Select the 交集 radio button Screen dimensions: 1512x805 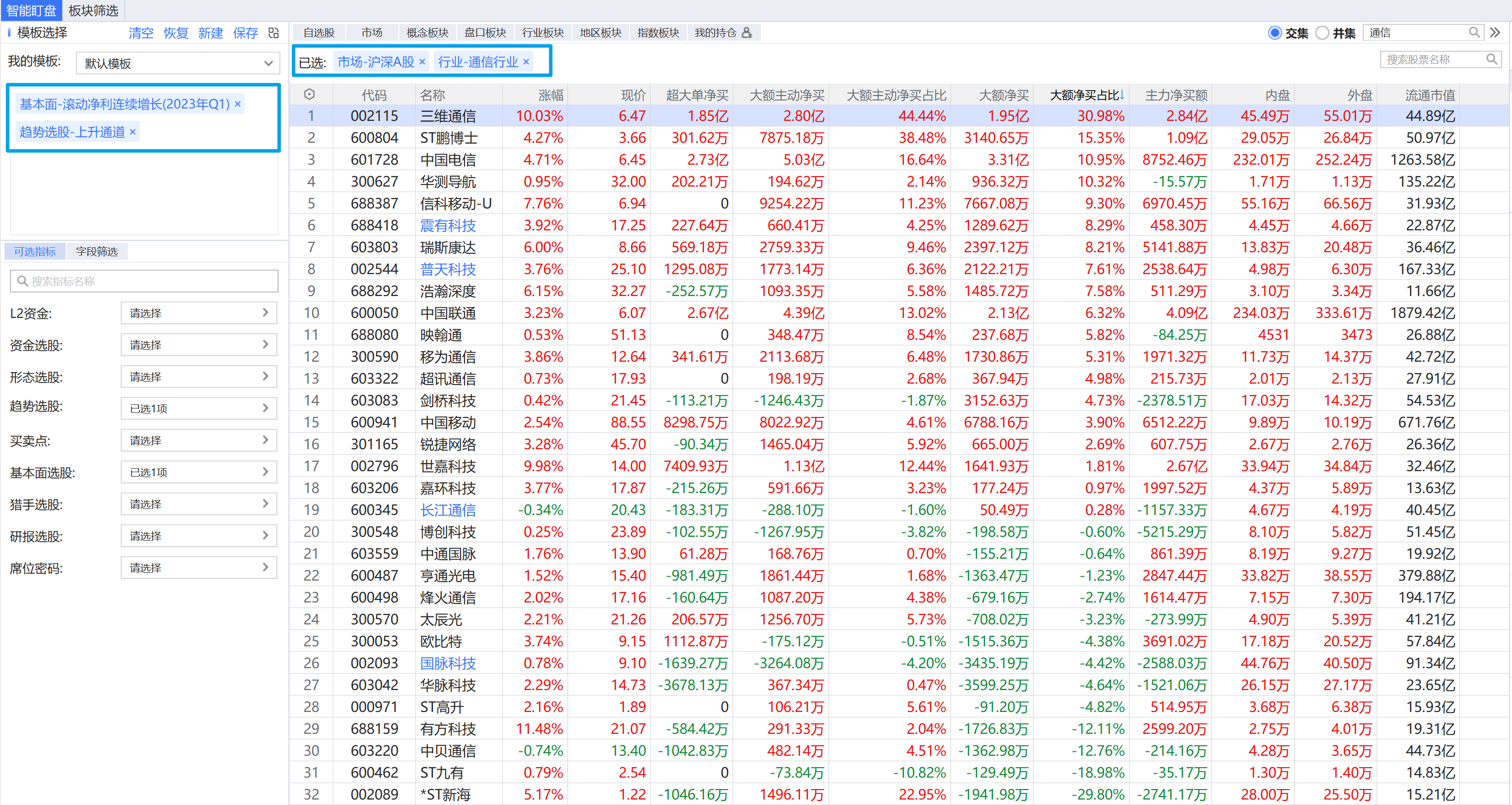point(1274,33)
